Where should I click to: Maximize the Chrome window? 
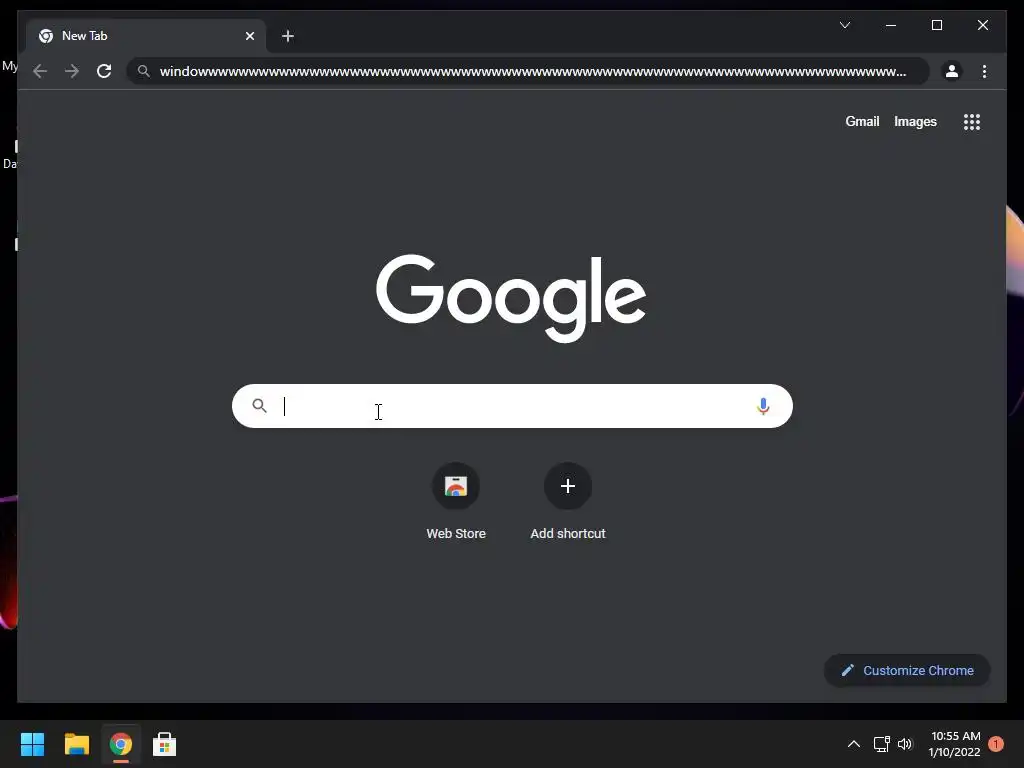[936, 25]
